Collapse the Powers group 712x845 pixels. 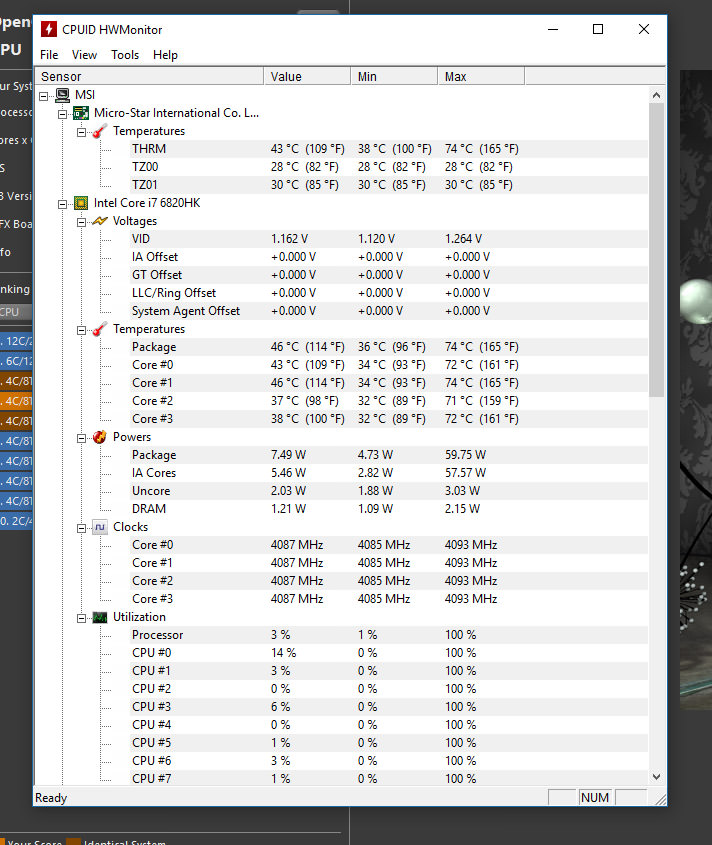pyautogui.click(x=81, y=438)
